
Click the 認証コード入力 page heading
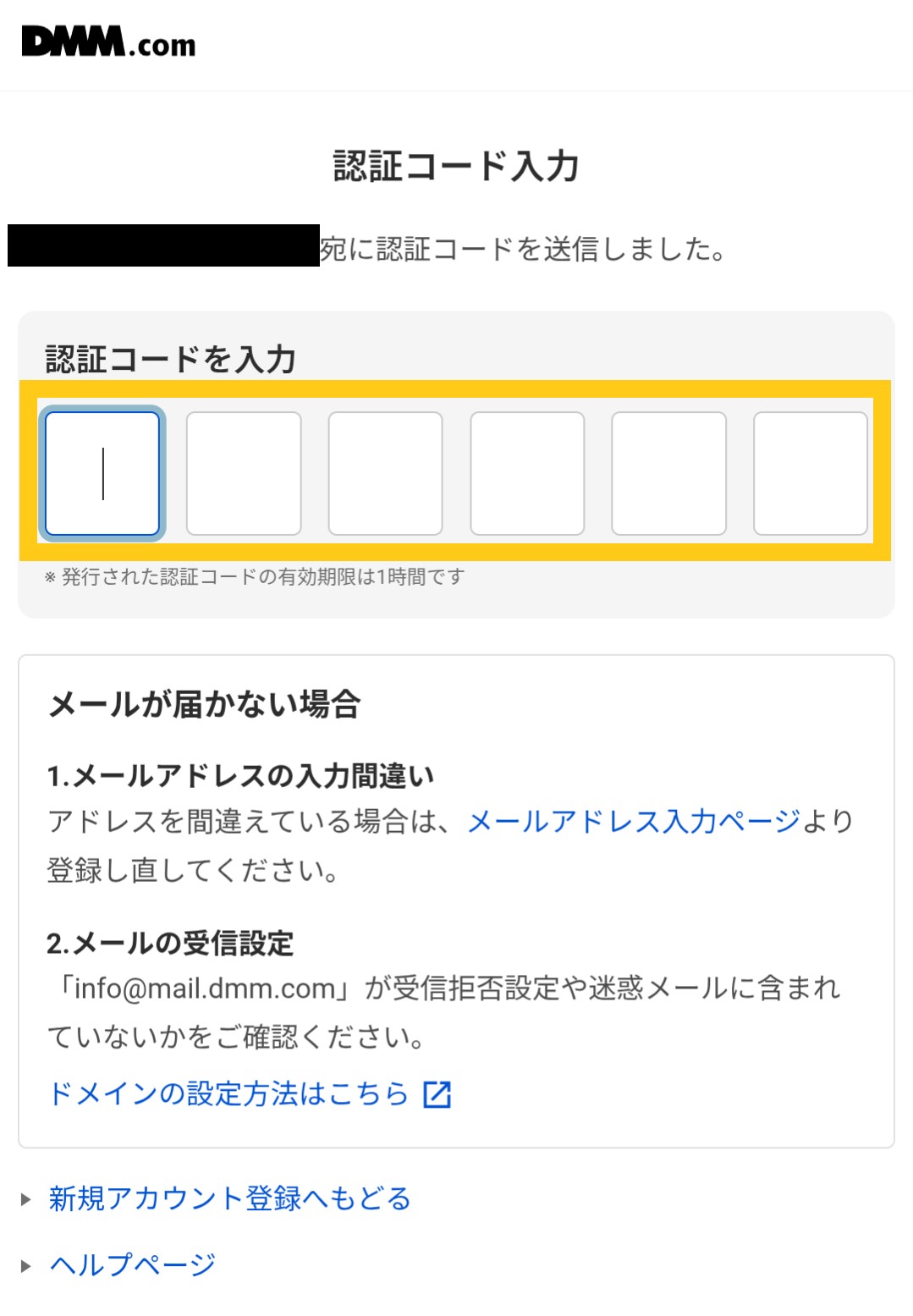coord(456,166)
